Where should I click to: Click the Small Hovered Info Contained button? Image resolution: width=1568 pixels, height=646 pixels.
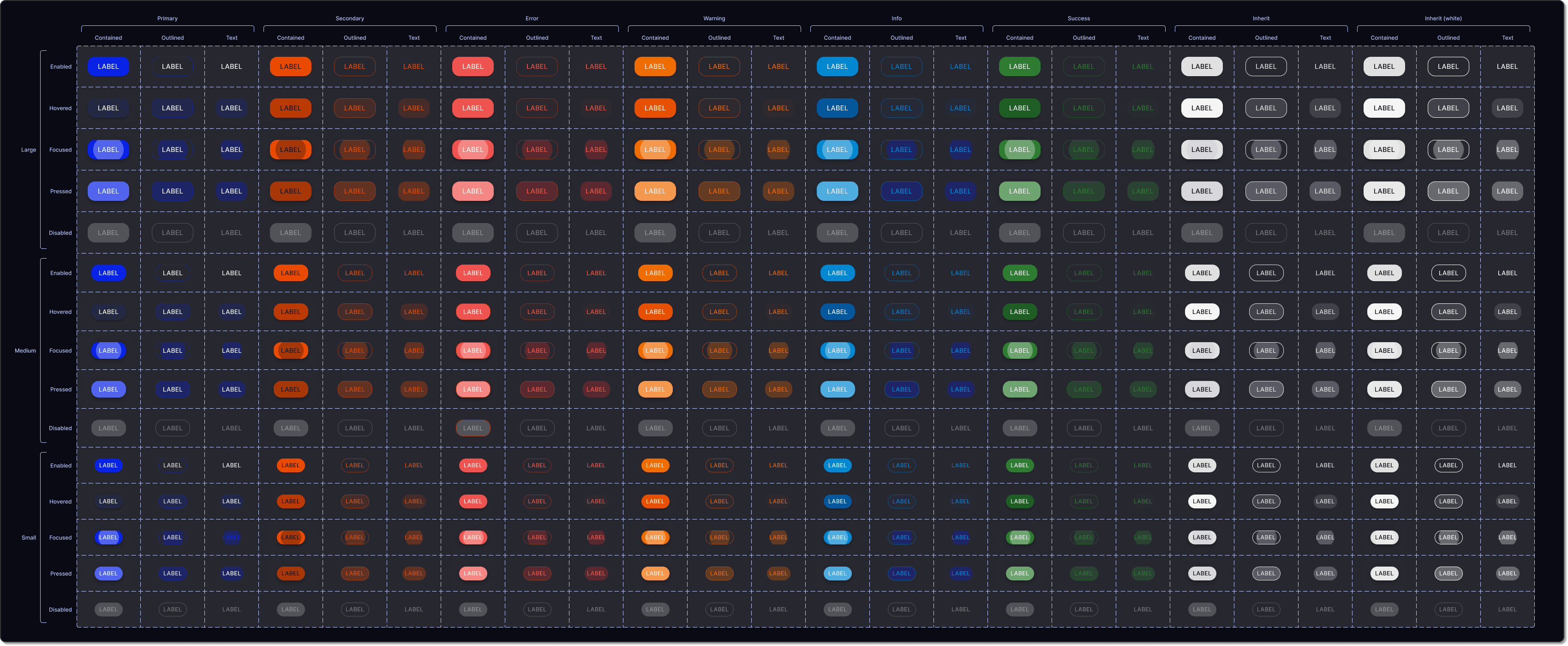pyautogui.click(x=837, y=501)
